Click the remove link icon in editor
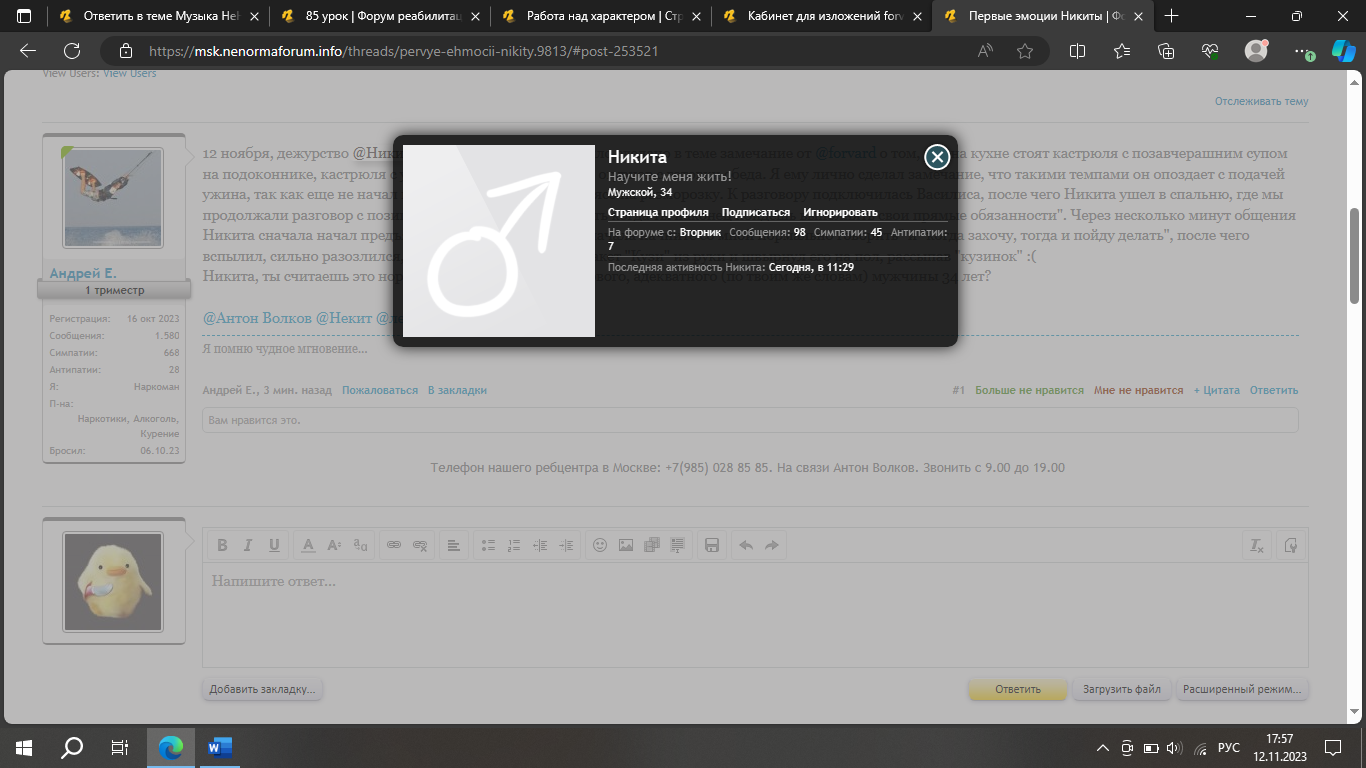Viewport: 1366px width, 768px height. point(420,545)
